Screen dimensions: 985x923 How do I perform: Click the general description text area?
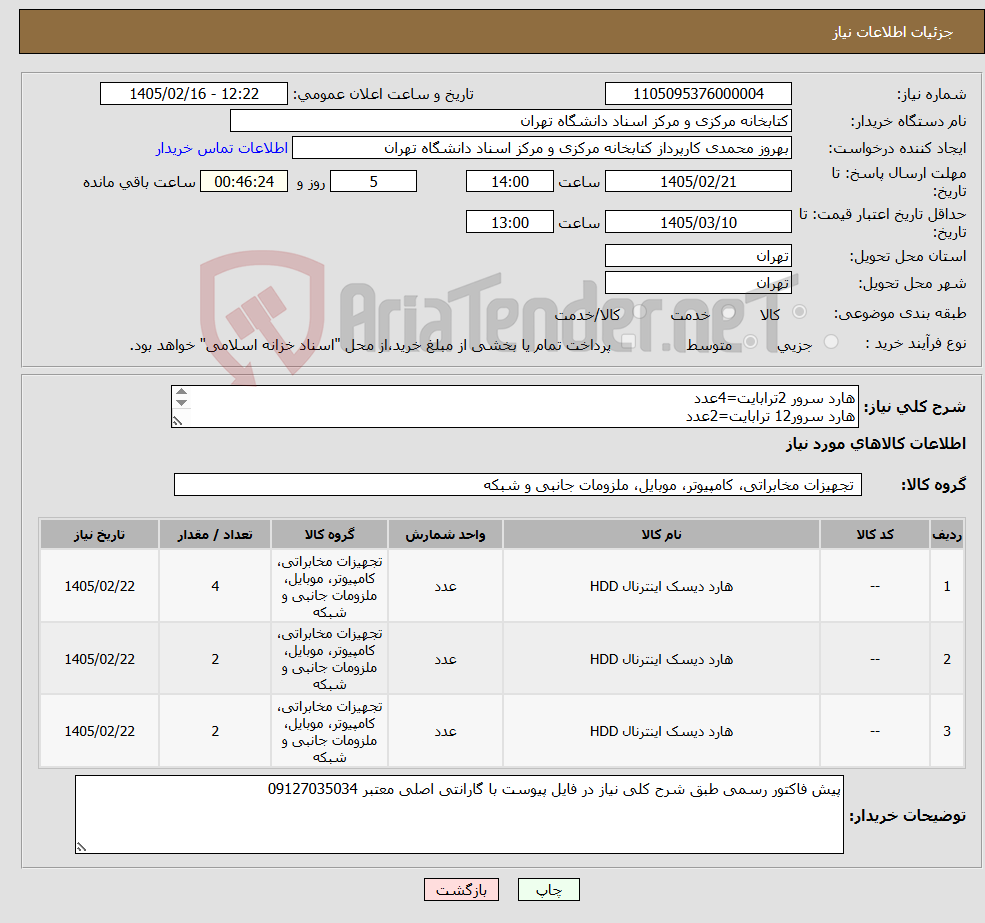tap(514, 407)
